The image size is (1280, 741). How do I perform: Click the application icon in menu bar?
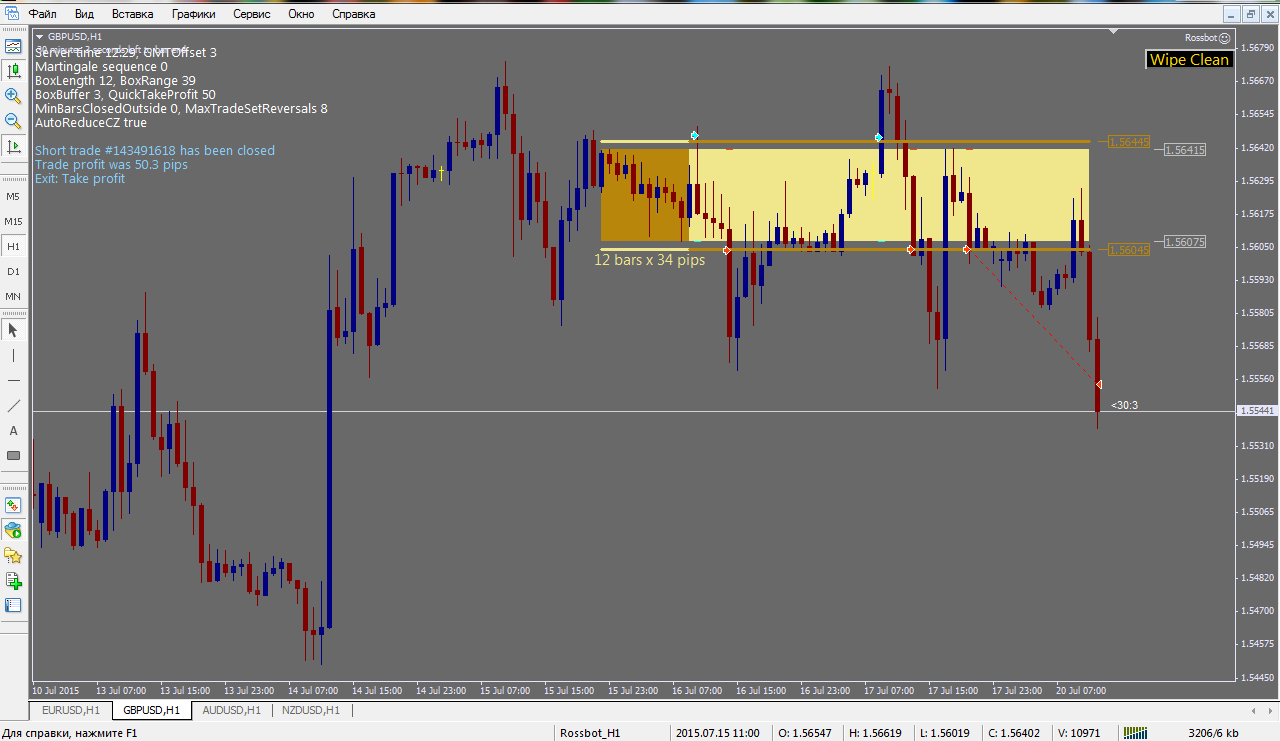pyautogui.click(x=11, y=14)
